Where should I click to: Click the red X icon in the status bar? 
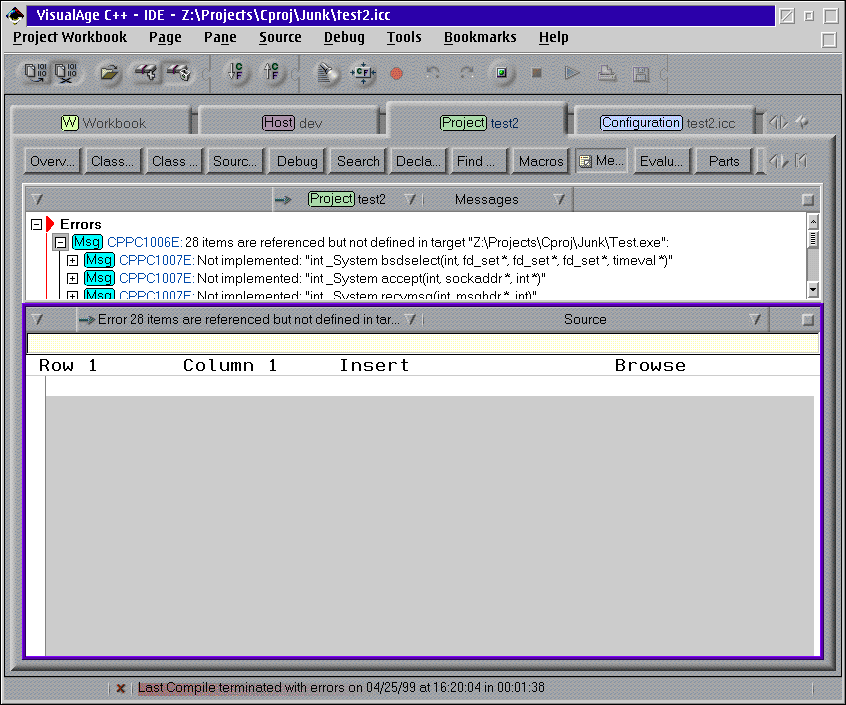tap(121, 688)
